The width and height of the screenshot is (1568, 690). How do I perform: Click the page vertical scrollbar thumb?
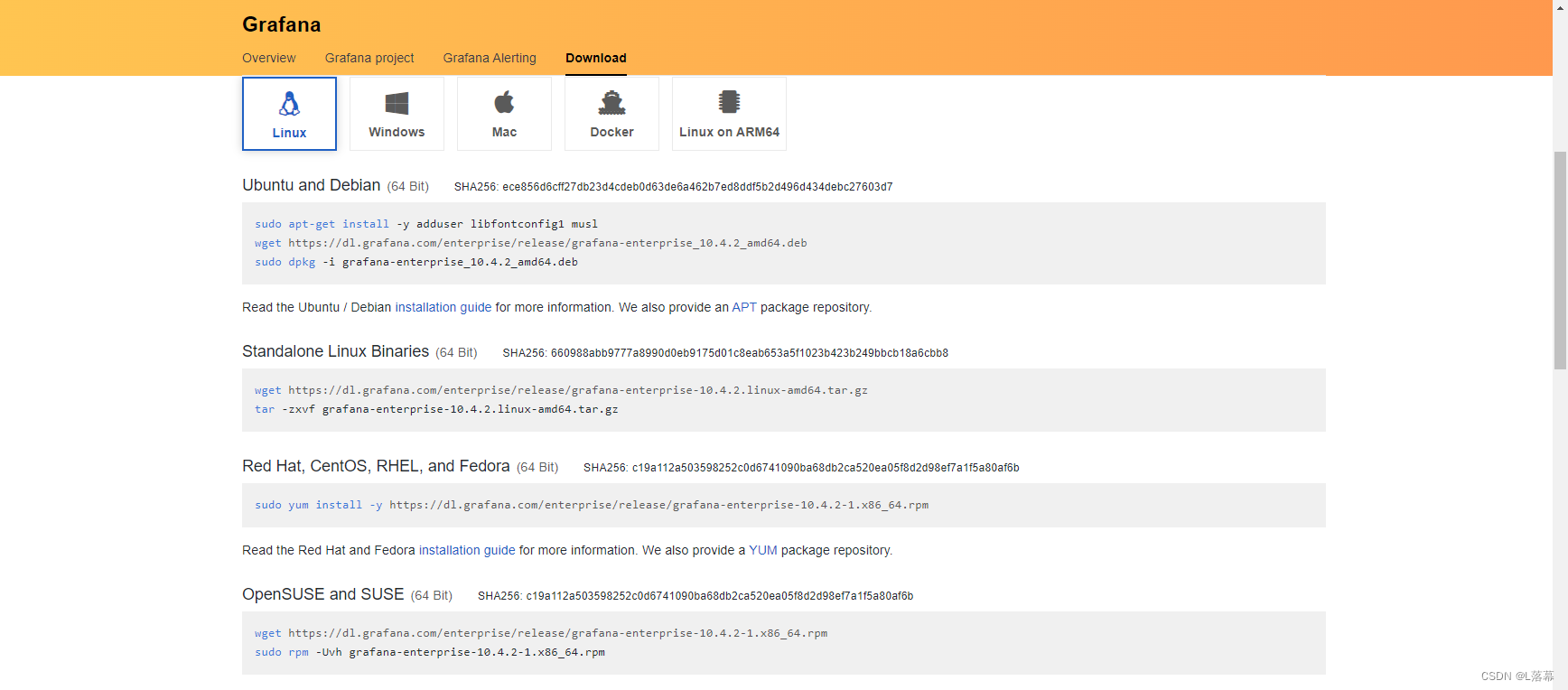(x=1560, y=260)
